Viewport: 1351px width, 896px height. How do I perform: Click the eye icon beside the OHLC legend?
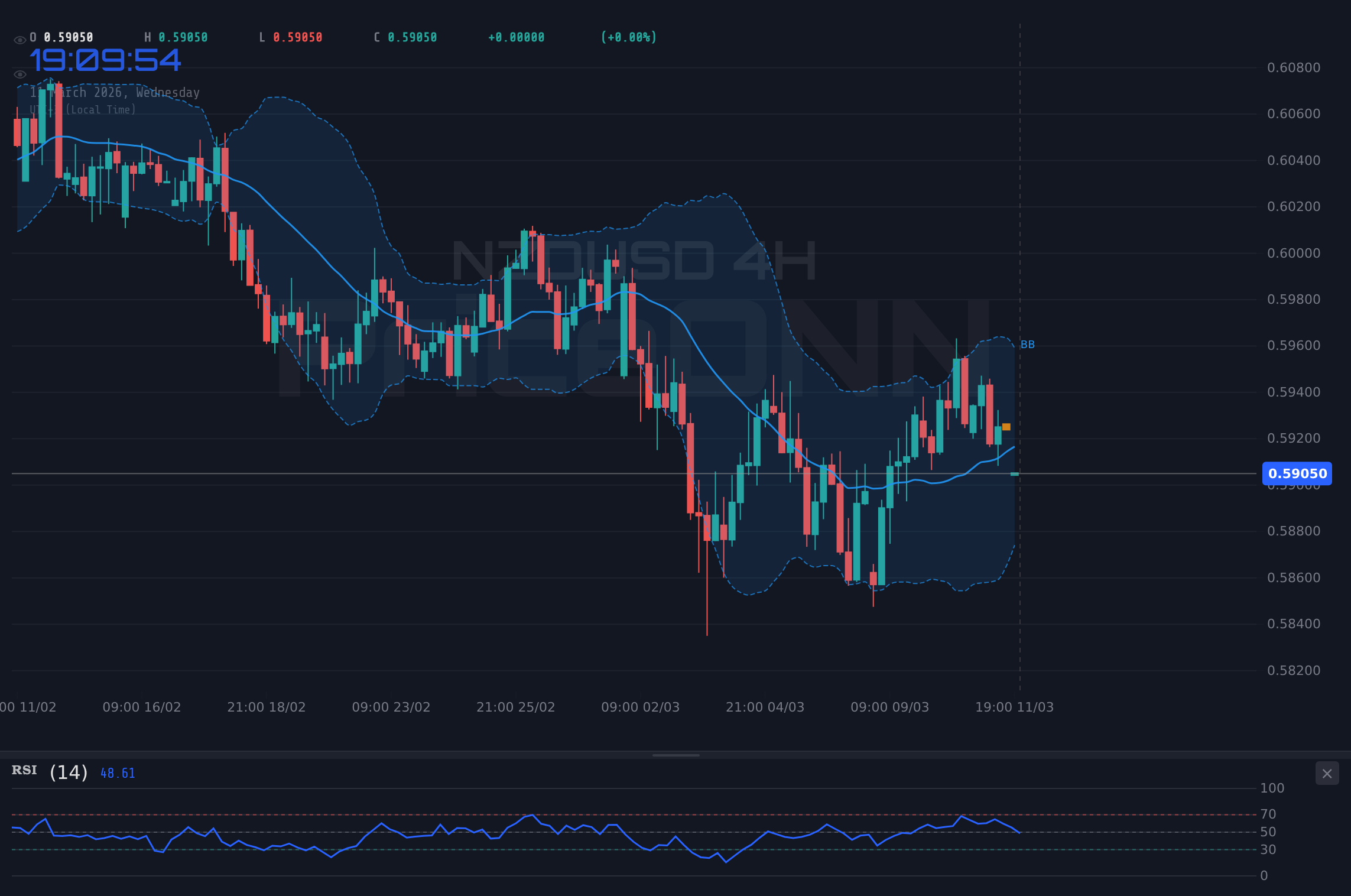click(20, 38)
